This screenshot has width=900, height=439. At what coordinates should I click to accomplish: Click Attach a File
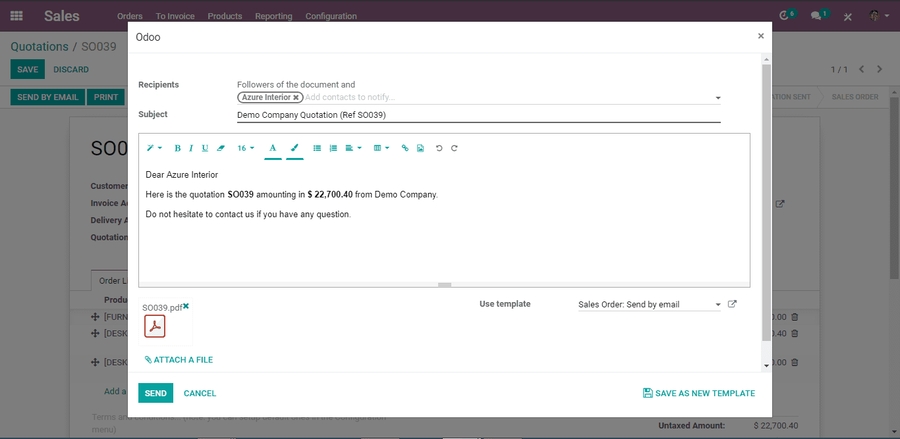click(179, 360)
